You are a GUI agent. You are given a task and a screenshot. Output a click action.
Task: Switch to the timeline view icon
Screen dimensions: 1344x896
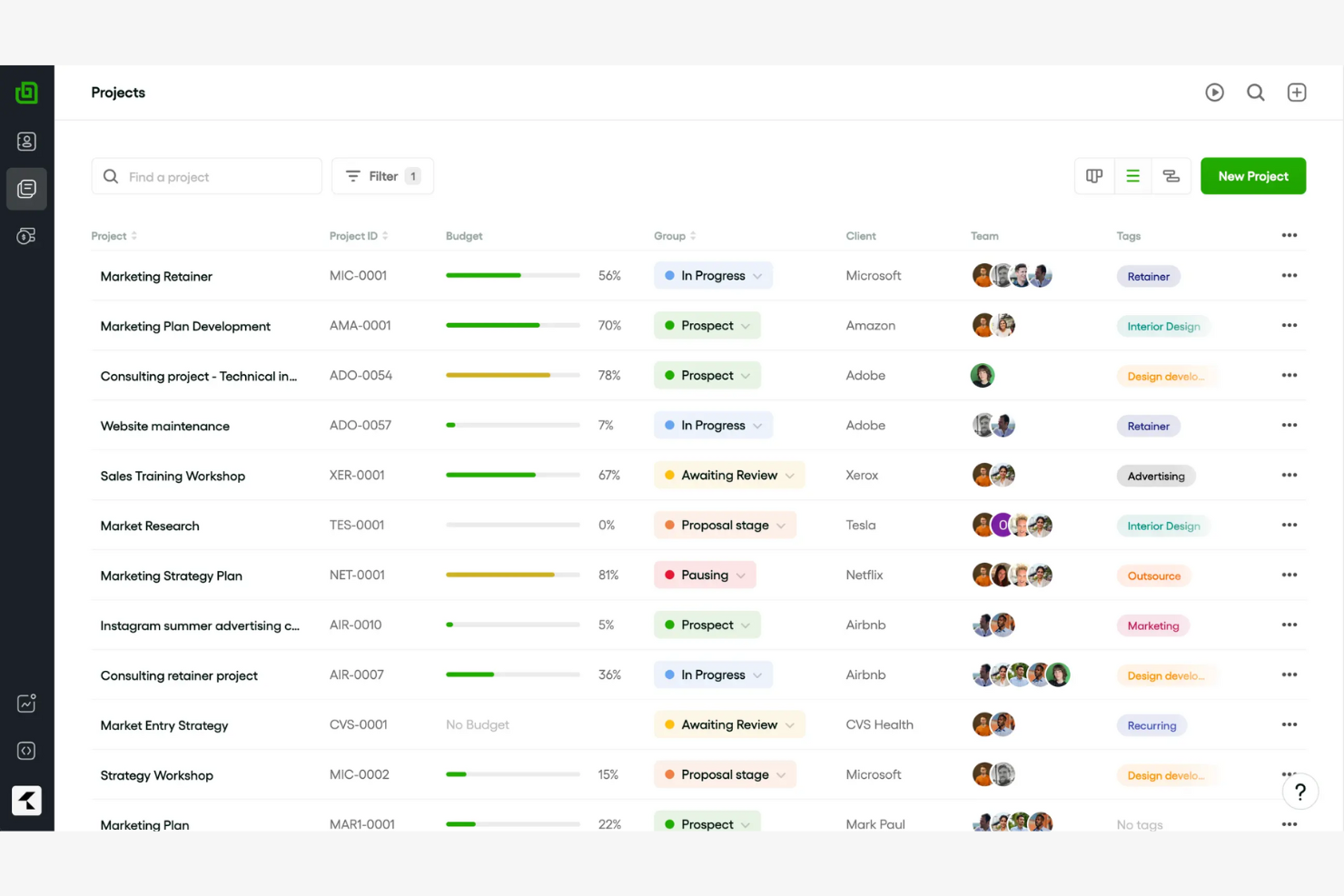[1171, 175]
